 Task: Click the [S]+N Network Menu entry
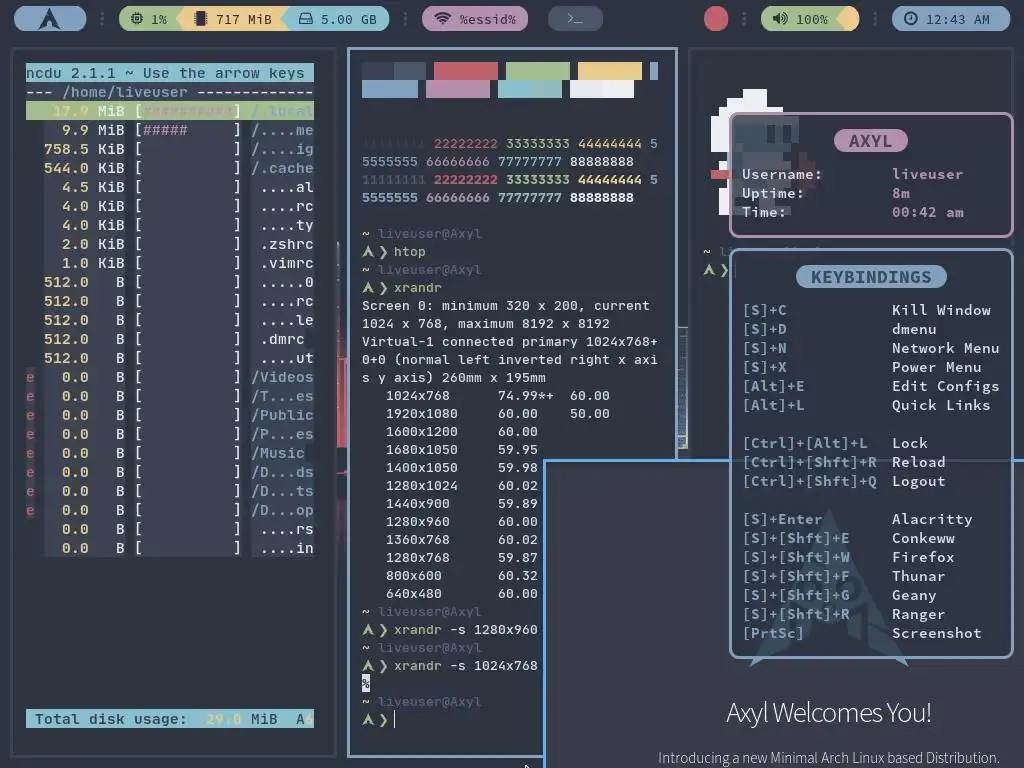pos(871,348)
